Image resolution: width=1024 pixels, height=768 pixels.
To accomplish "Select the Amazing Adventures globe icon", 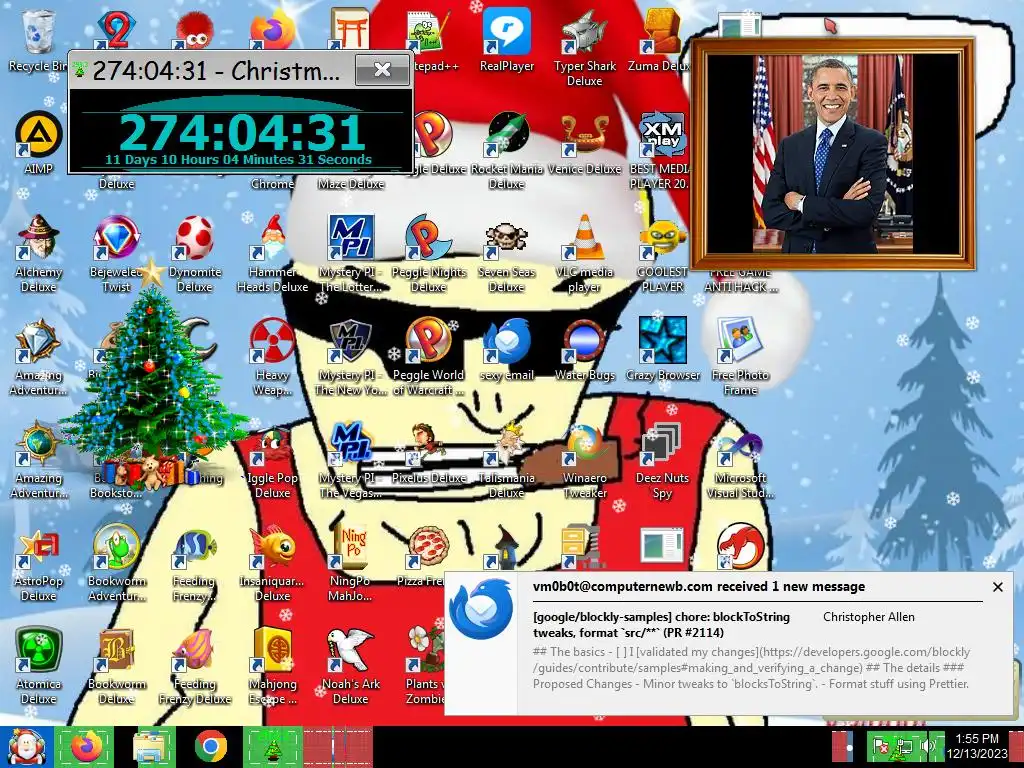I will click(38, 460).
